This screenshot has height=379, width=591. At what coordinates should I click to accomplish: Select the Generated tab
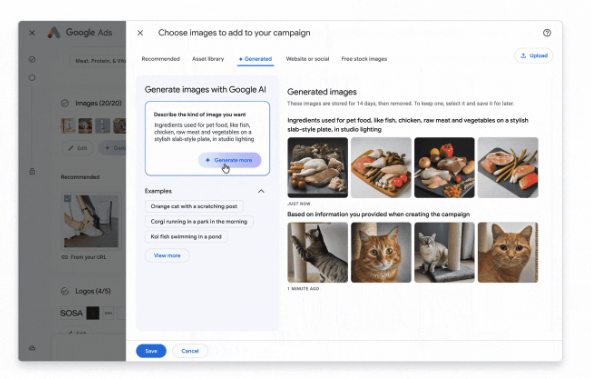pyautogui.click(x=256, y=59)
